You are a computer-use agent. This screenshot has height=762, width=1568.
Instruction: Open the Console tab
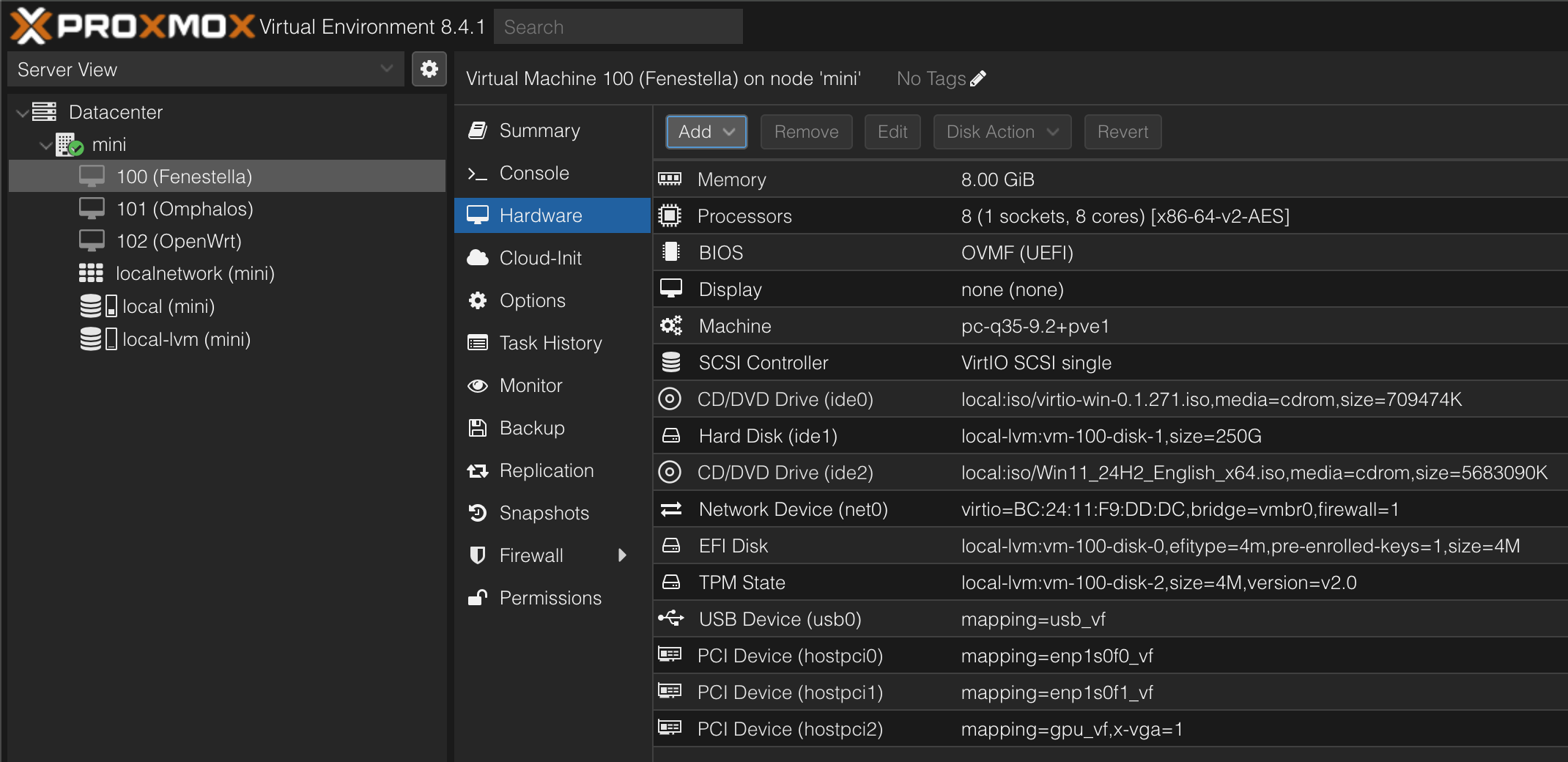pyautogui.click(x=552, y=173)
